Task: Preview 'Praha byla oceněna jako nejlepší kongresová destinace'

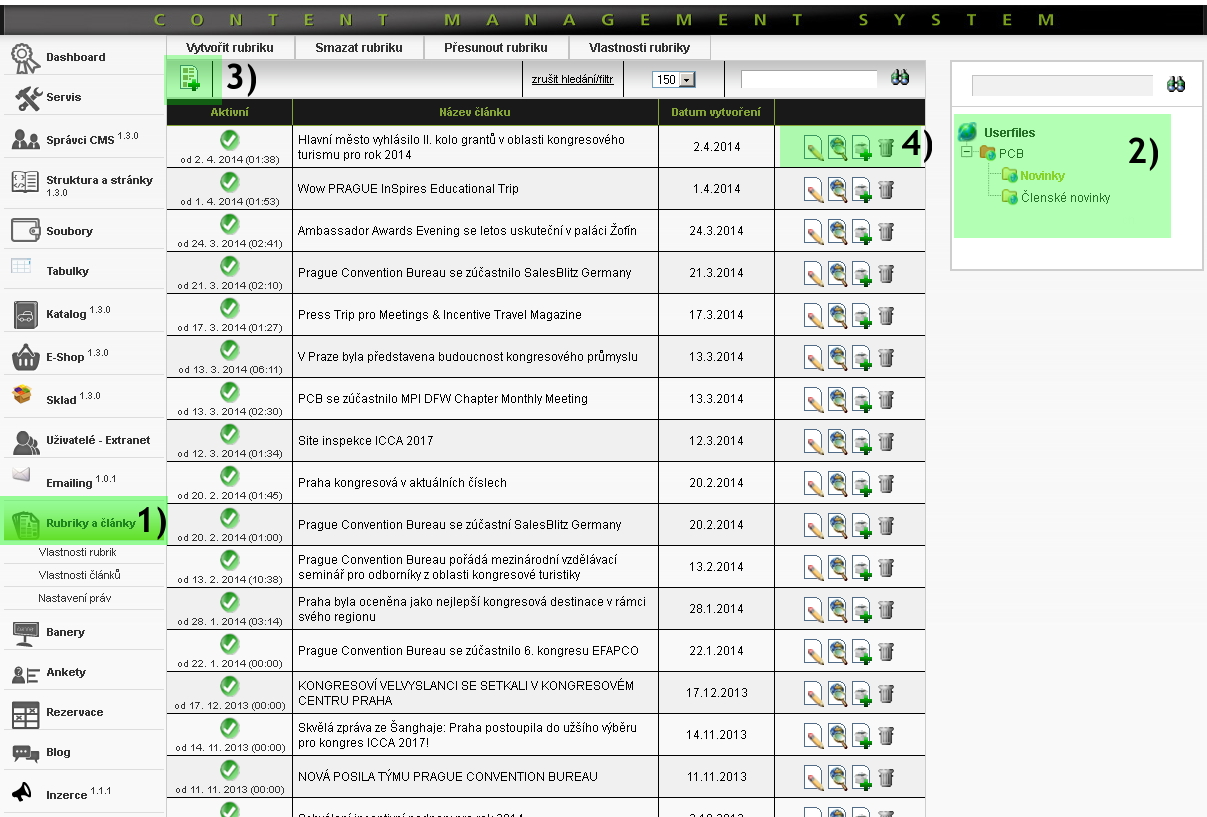Action: coord(837,609)
